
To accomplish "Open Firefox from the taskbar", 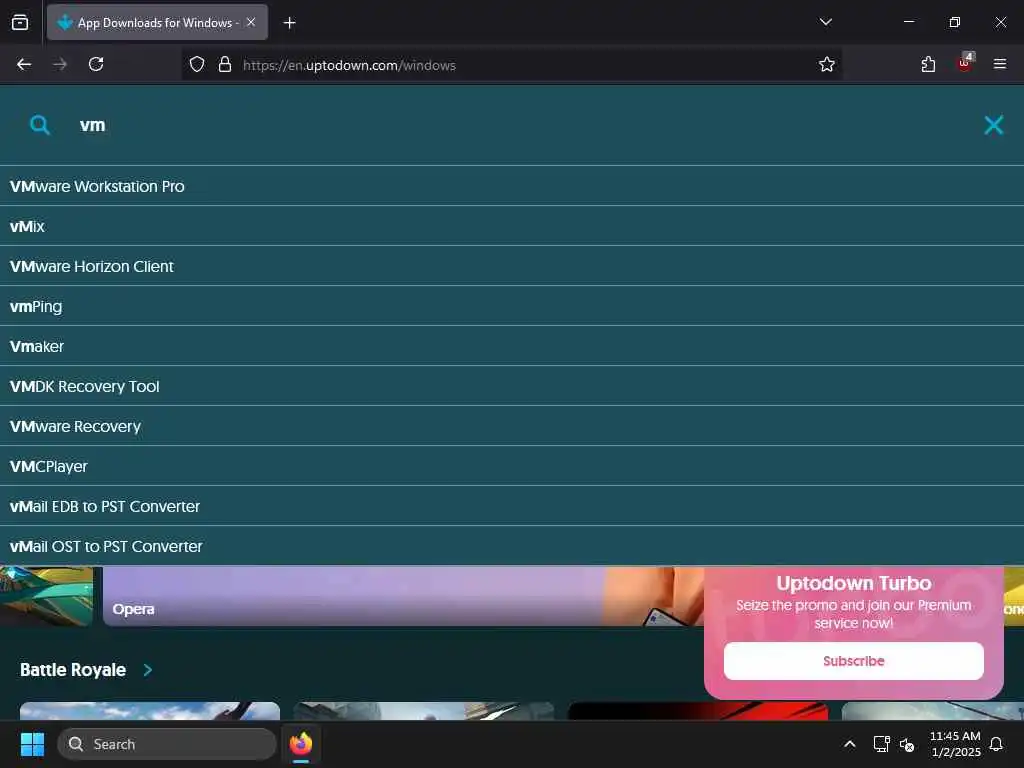I will tap(301, 744).
